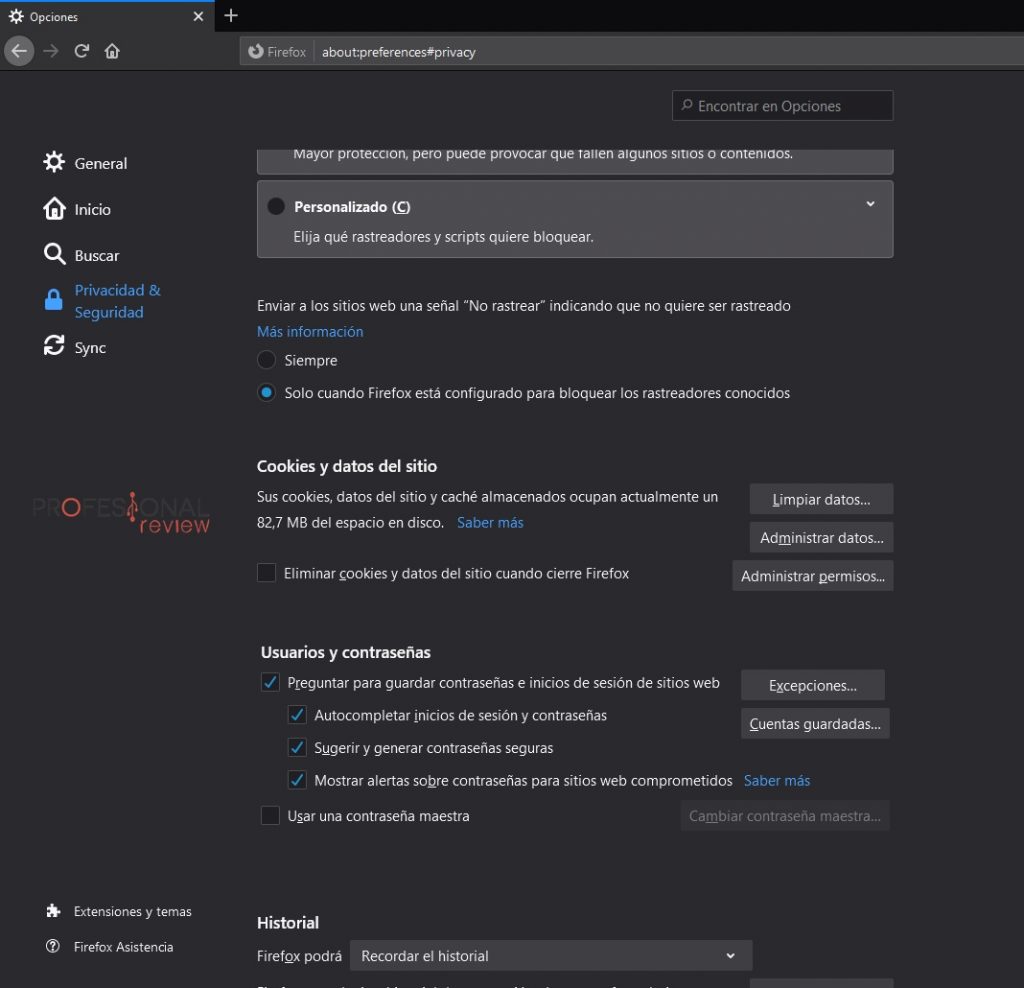Click the search magnifier in Encontrar field
Image resolution: width=1024 pixels, height=988 pixels.
(x=686, y=104)
